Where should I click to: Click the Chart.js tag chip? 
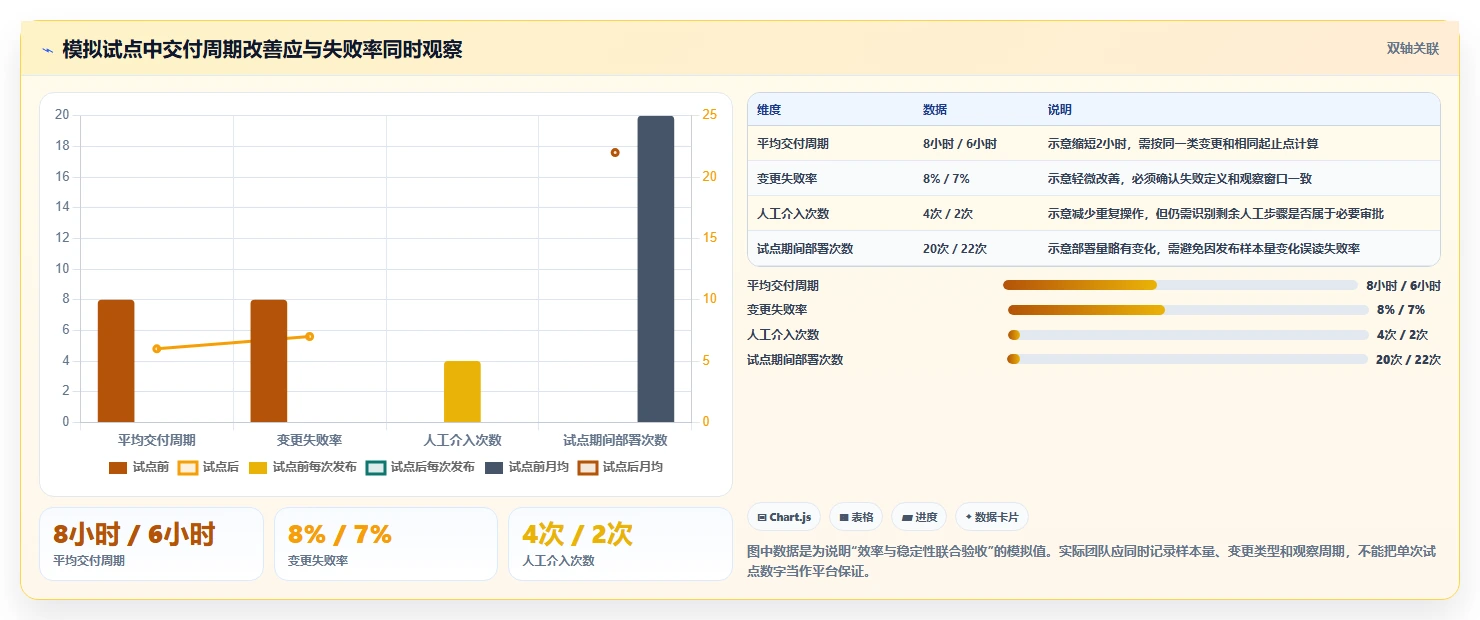pos(784,517)
